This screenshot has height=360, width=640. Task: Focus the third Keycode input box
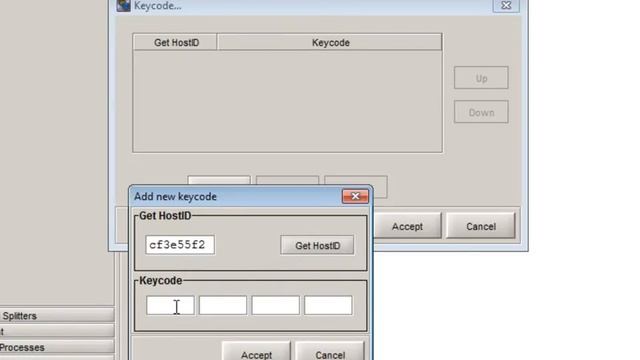[276, 305]
